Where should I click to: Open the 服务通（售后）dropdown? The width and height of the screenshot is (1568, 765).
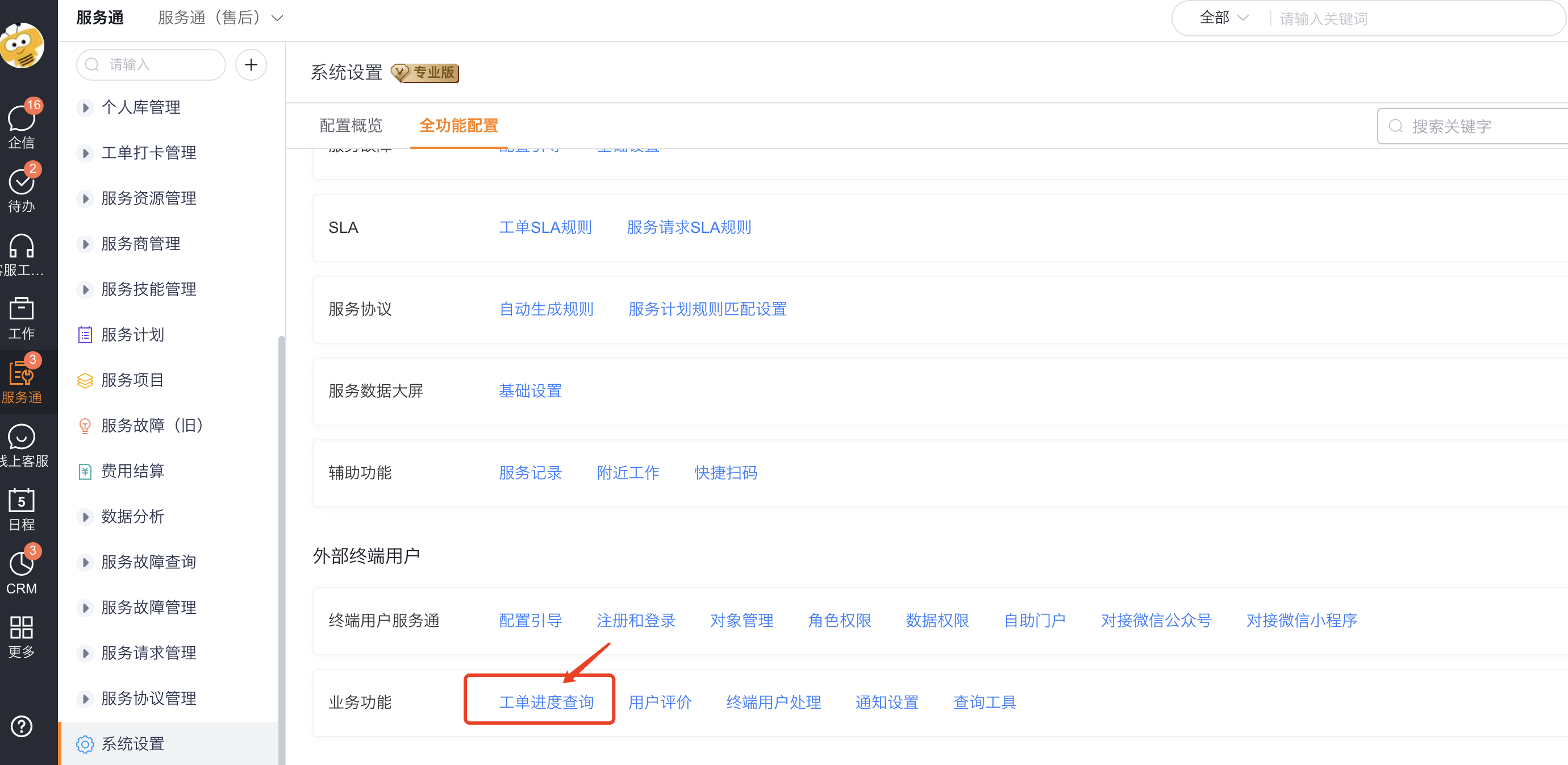click(x=220, y=18)
